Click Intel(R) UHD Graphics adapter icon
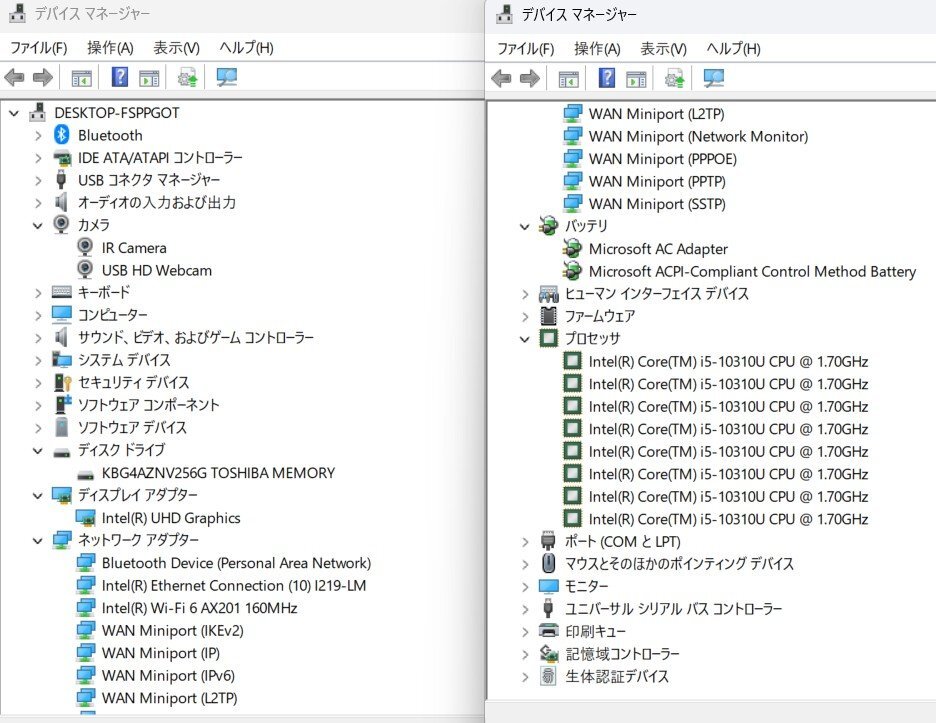936x723 pixels. [85, 518]
